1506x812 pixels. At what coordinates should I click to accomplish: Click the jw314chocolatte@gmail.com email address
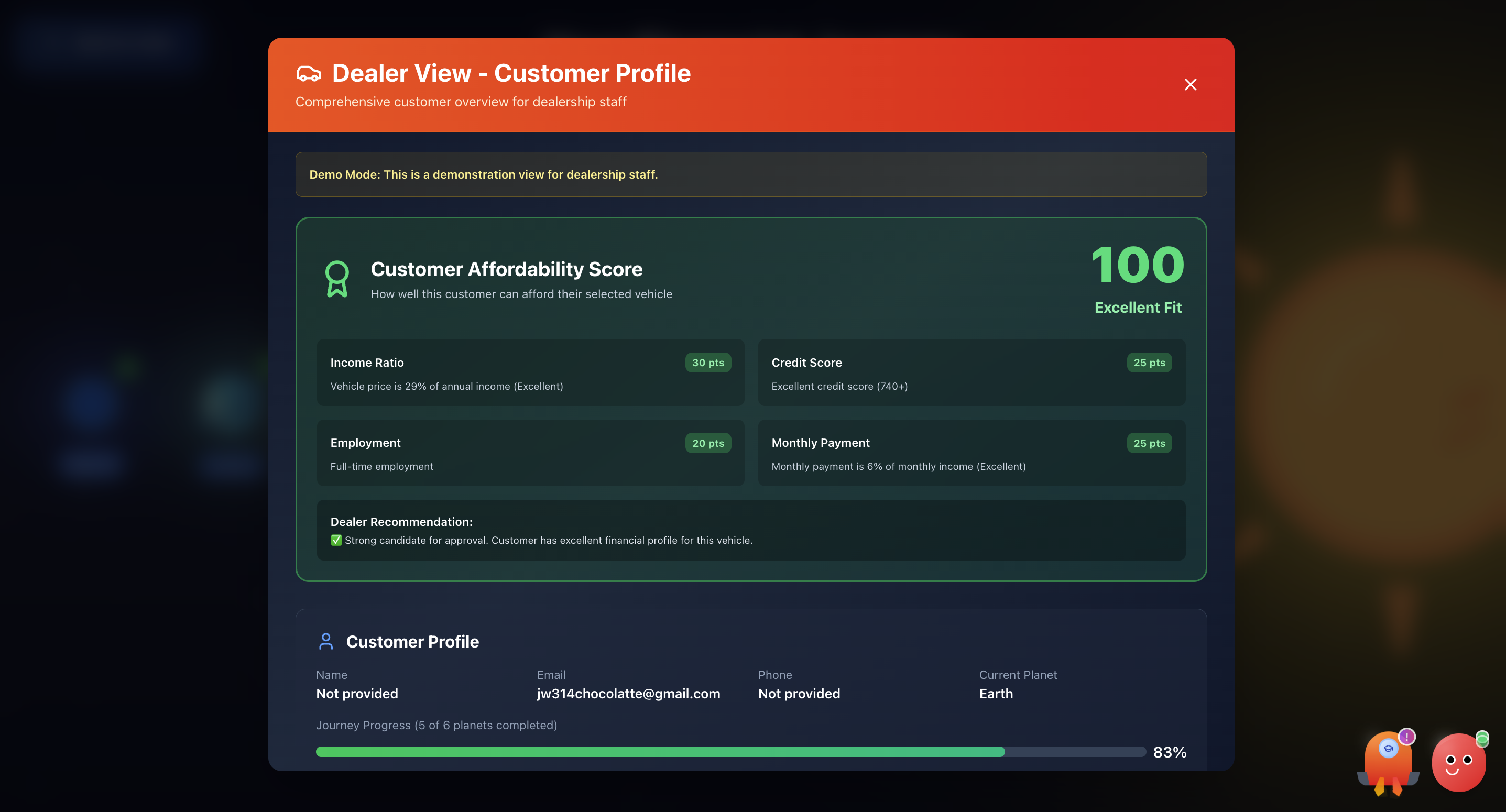pyautogui.click(x=628, y=693)
